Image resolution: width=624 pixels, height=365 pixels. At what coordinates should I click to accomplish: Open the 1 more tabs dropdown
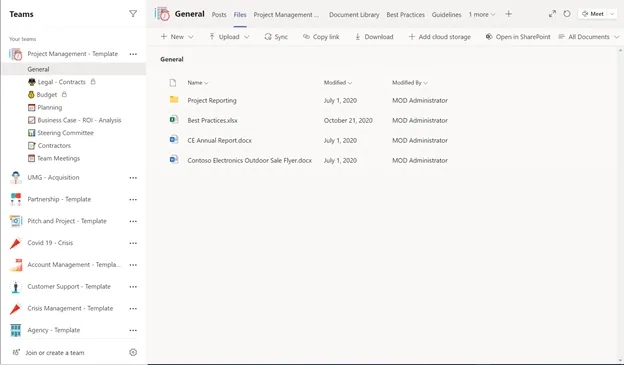point(482,14)
